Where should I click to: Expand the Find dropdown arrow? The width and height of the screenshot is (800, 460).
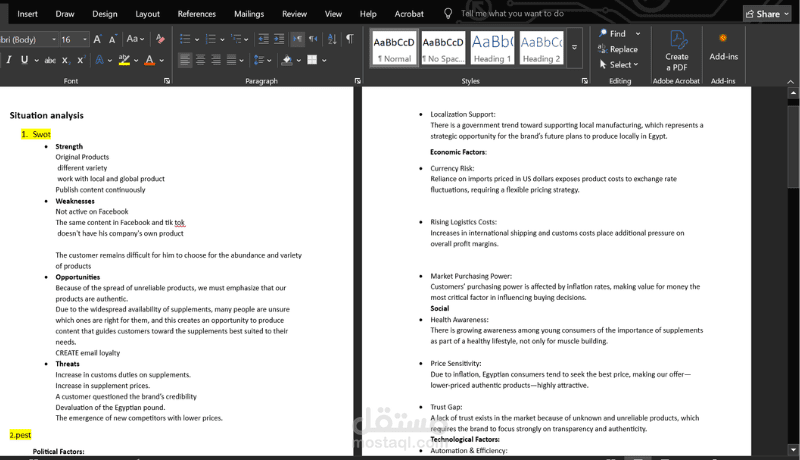click(x=638, y=34)
